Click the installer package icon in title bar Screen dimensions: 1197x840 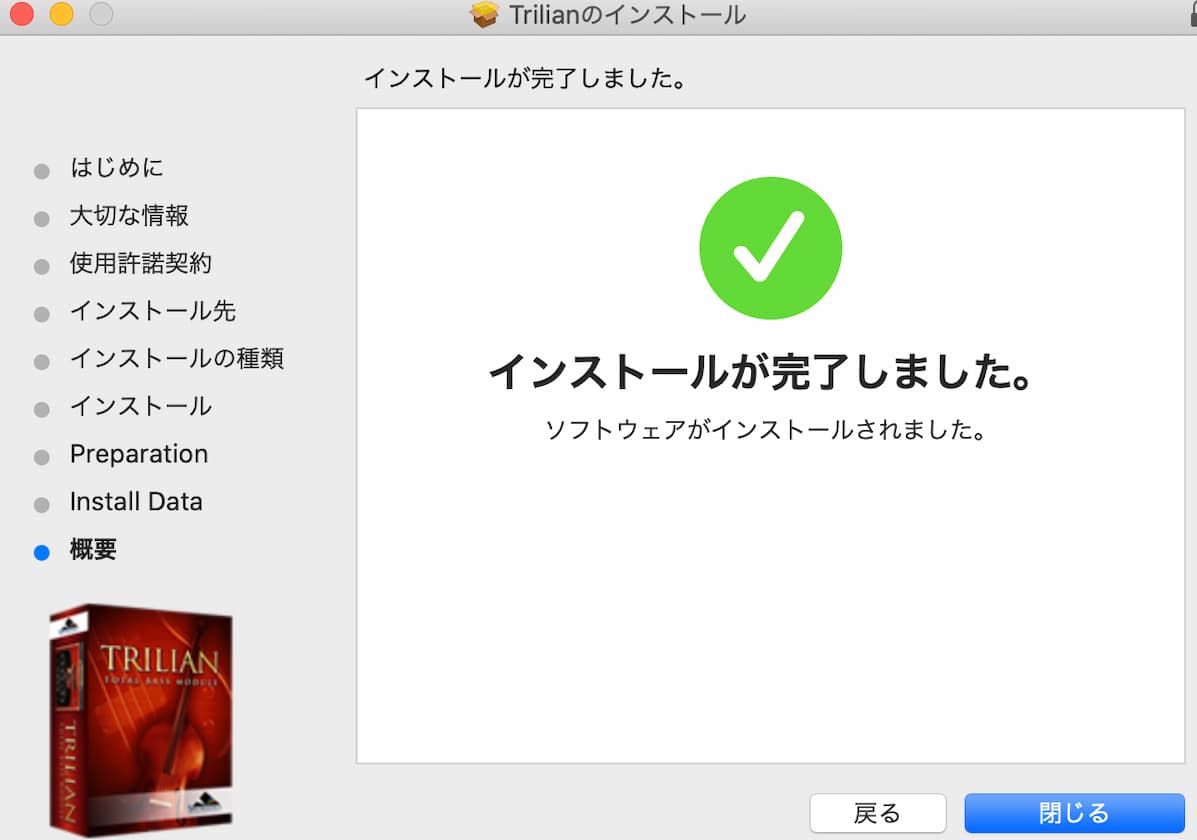click(484, 15)
